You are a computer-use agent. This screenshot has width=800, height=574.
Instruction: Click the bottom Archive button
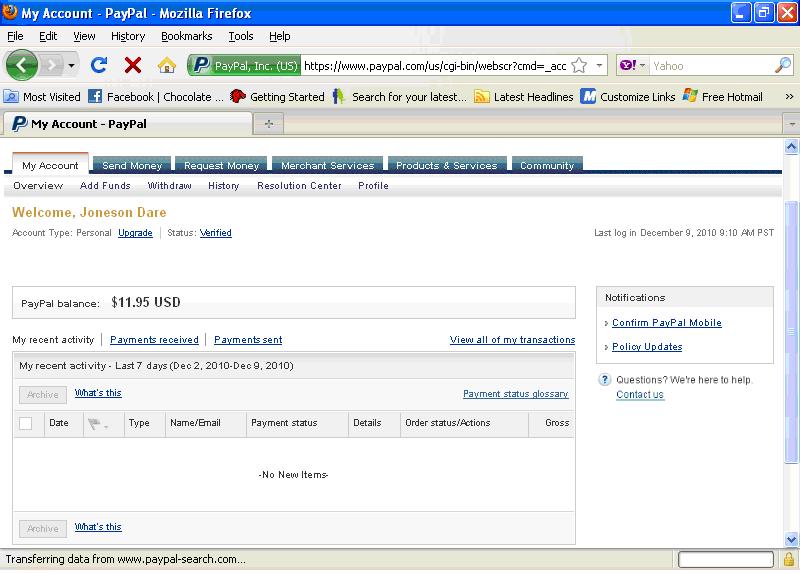click(x=43, y=529)
